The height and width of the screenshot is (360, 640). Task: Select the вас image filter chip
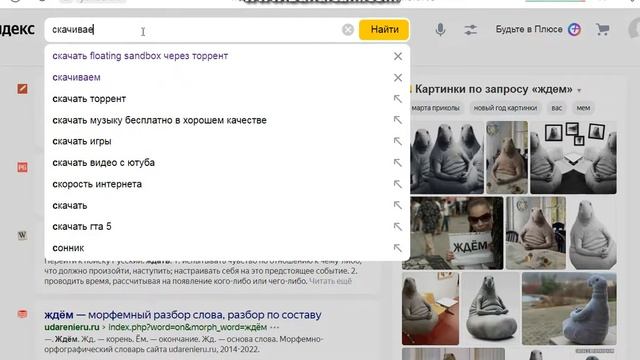pos(556,108)
